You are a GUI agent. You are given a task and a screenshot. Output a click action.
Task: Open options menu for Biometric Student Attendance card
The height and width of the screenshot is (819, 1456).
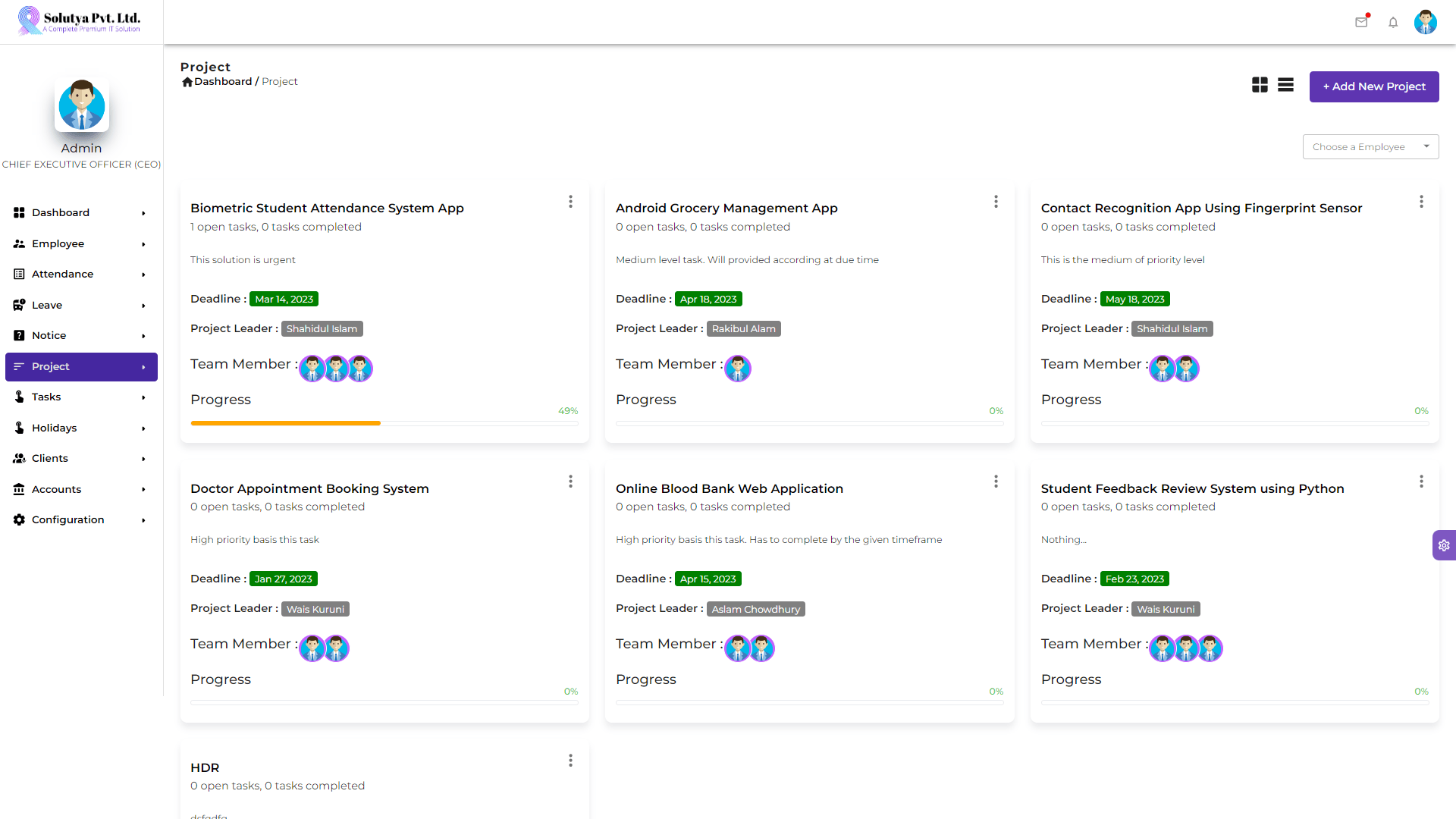pos(570,202)
